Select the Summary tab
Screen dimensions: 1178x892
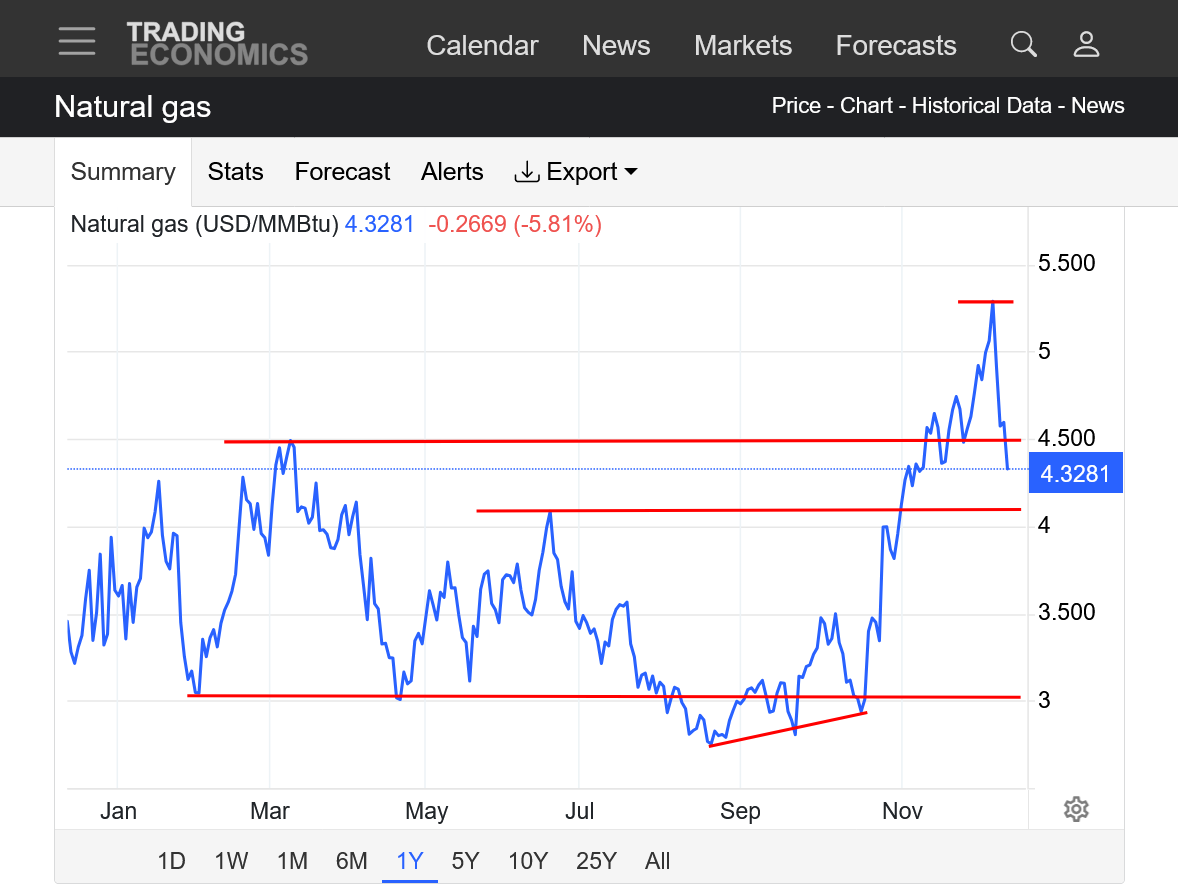(x=123, y=172)
